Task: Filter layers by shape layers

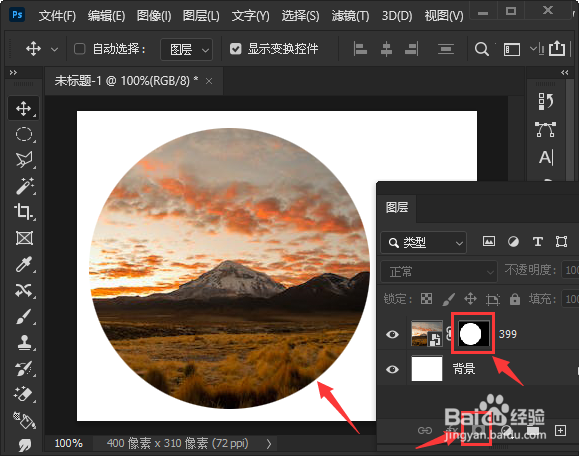Action: click(561, 242)
